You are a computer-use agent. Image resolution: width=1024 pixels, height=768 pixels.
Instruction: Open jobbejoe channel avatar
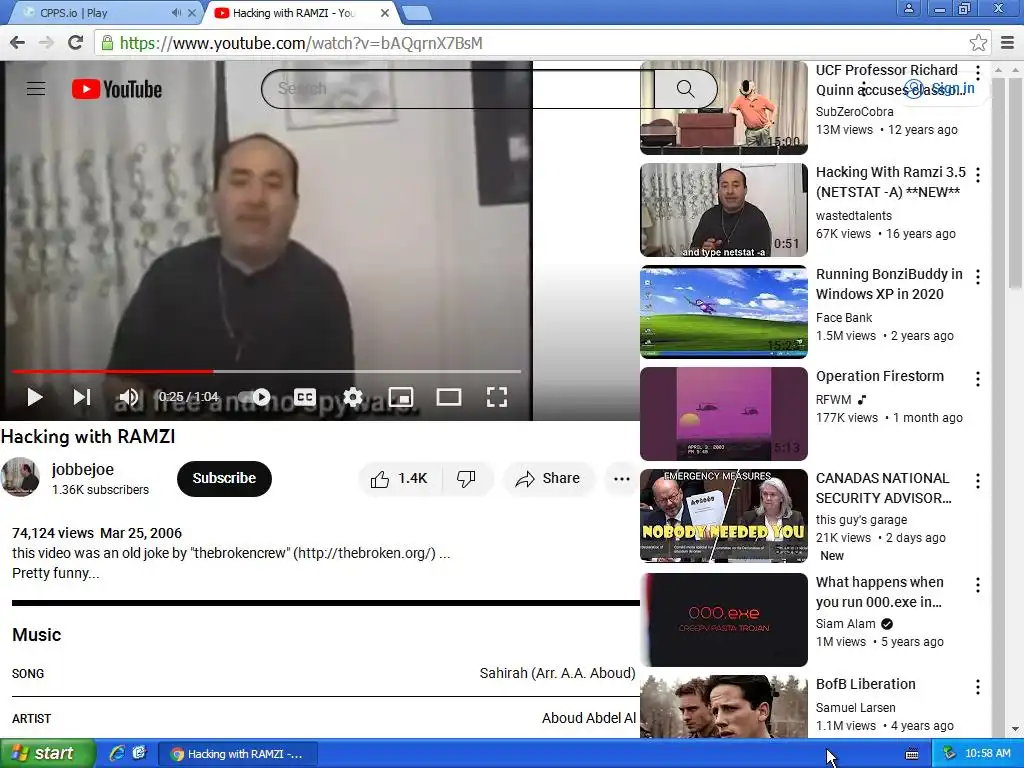(x=20, y=477)
